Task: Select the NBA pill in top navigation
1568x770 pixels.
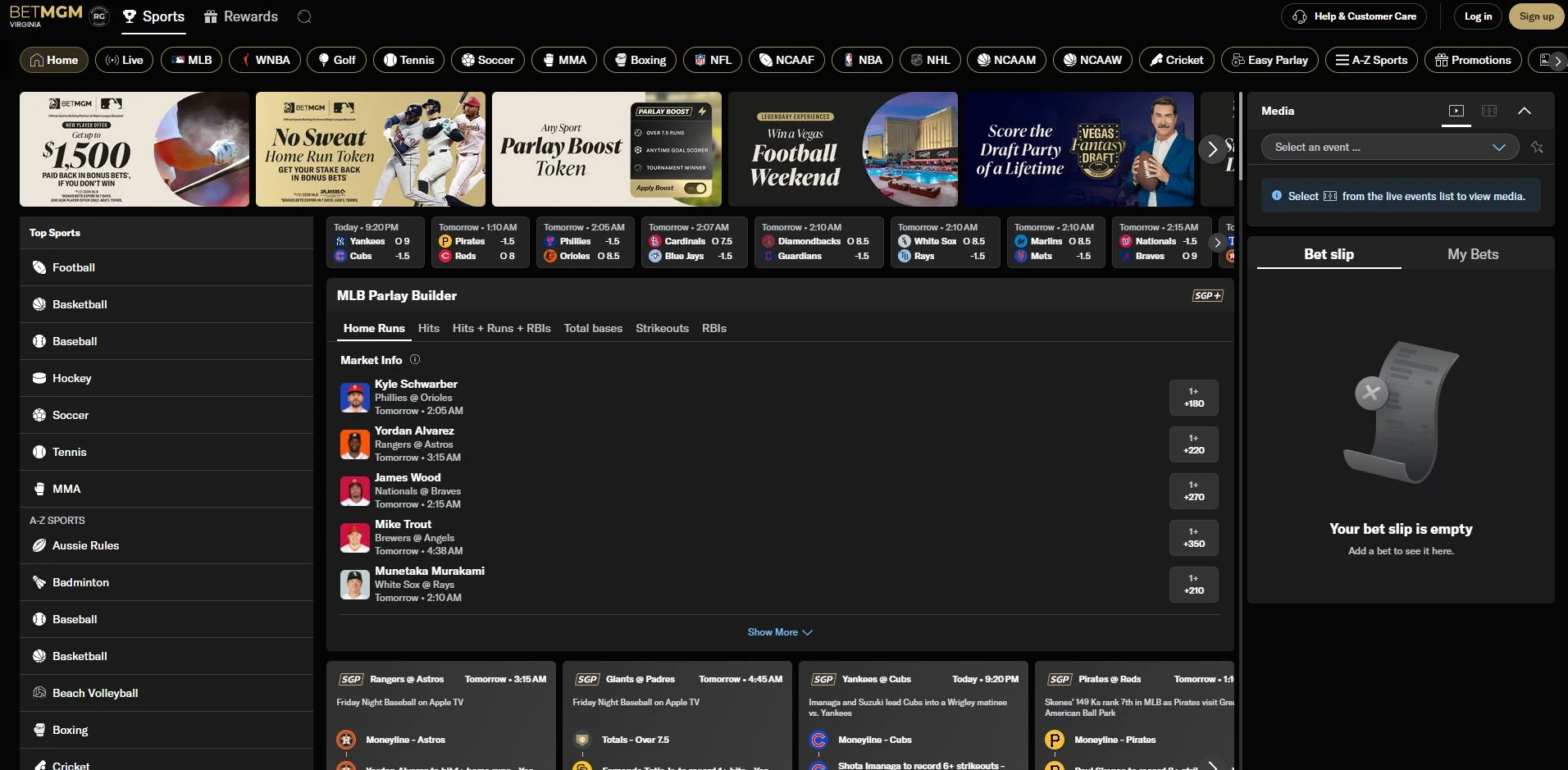Action: [862, 60]
